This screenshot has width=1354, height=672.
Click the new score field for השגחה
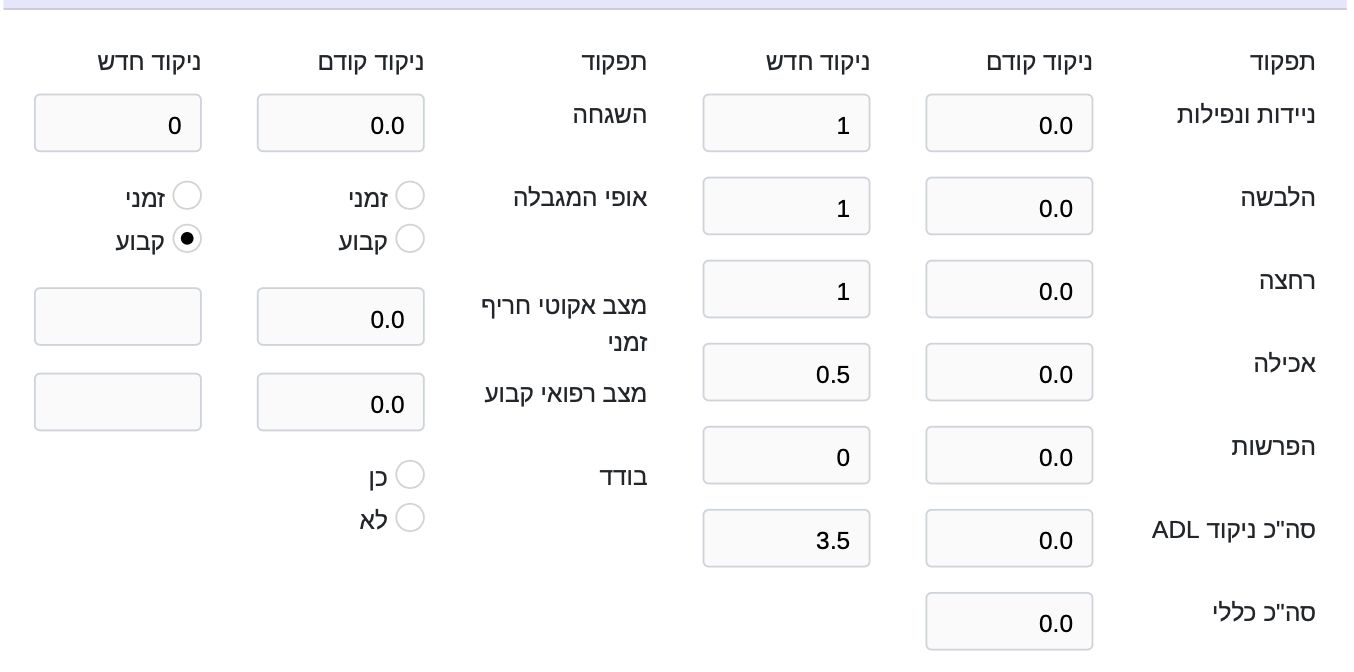coord(118,123)
